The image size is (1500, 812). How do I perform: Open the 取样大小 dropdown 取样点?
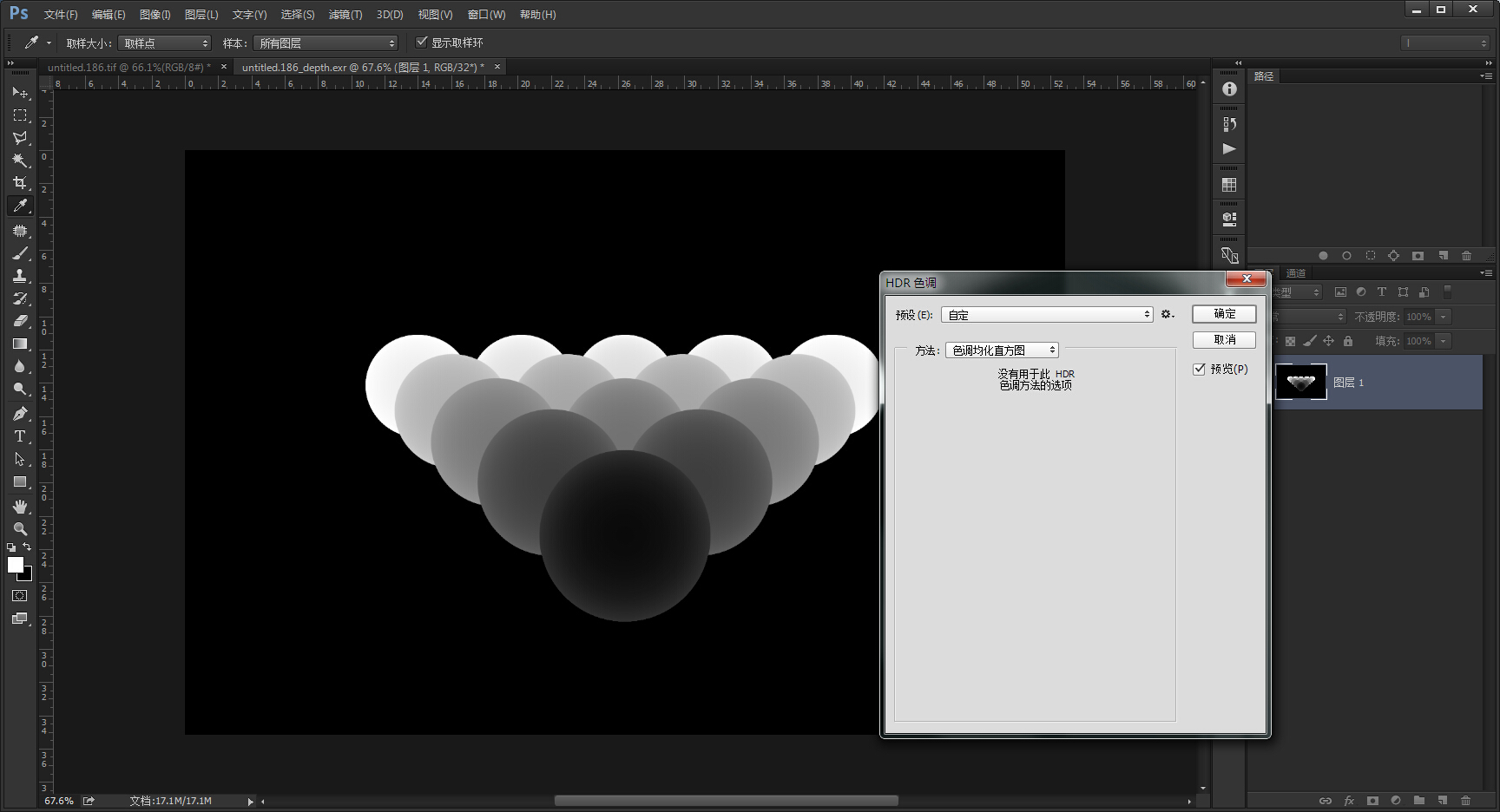(165, 43)
